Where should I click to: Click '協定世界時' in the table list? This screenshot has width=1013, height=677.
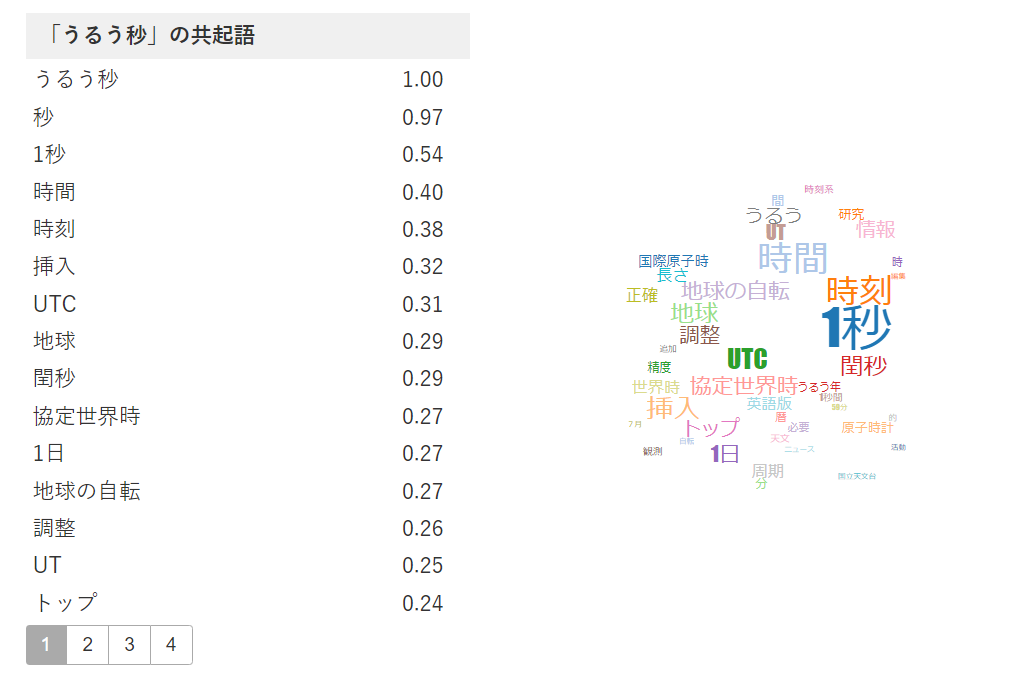point(86,416)
